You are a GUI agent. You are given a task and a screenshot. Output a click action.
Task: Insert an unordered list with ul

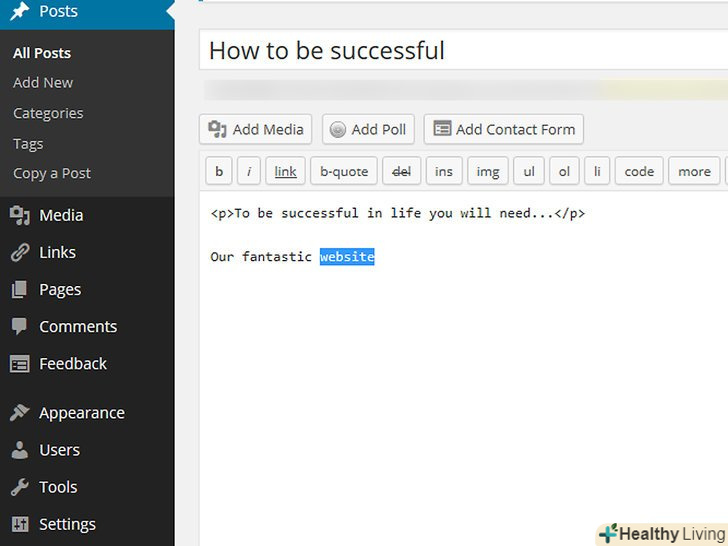tap(529, 171)
